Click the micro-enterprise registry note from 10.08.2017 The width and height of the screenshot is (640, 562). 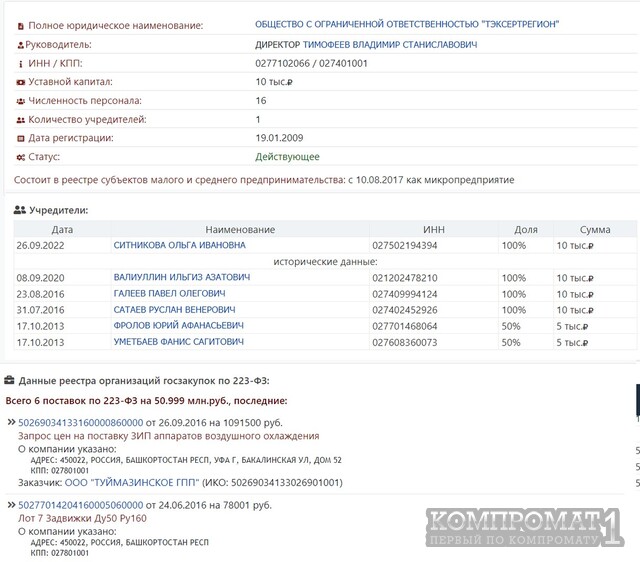coord(264,180)
